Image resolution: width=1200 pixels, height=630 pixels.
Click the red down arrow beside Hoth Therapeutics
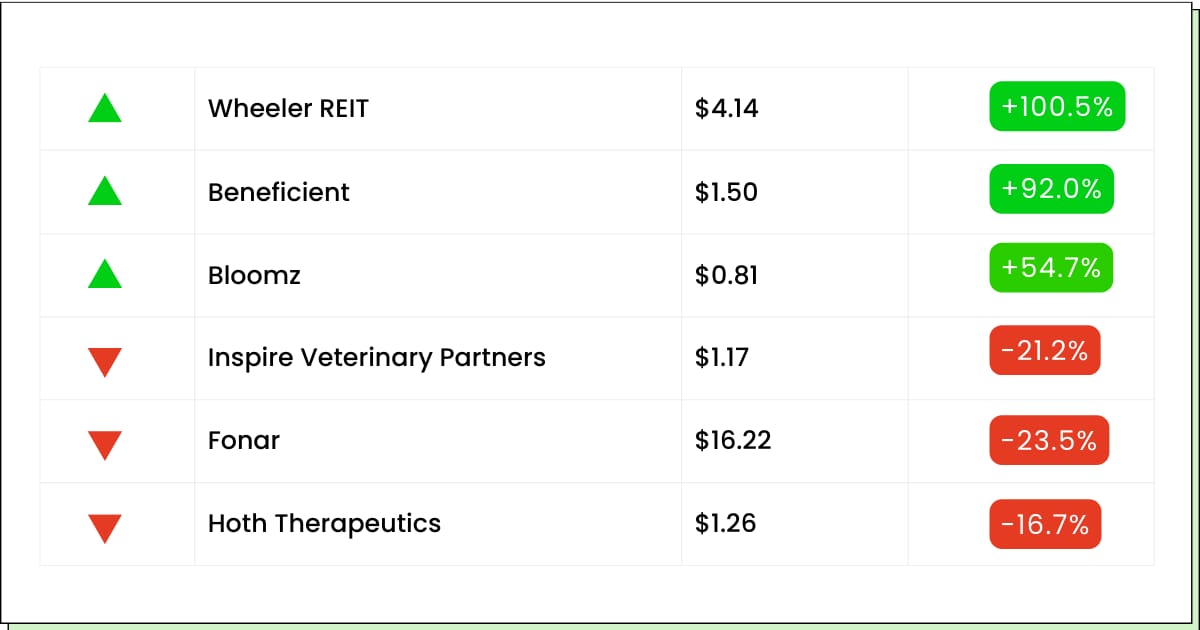(x=105, y=527)
